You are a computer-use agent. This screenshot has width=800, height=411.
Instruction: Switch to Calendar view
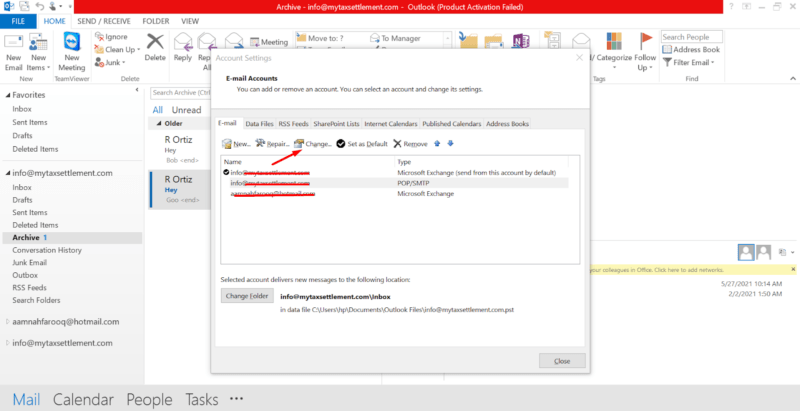83,399
